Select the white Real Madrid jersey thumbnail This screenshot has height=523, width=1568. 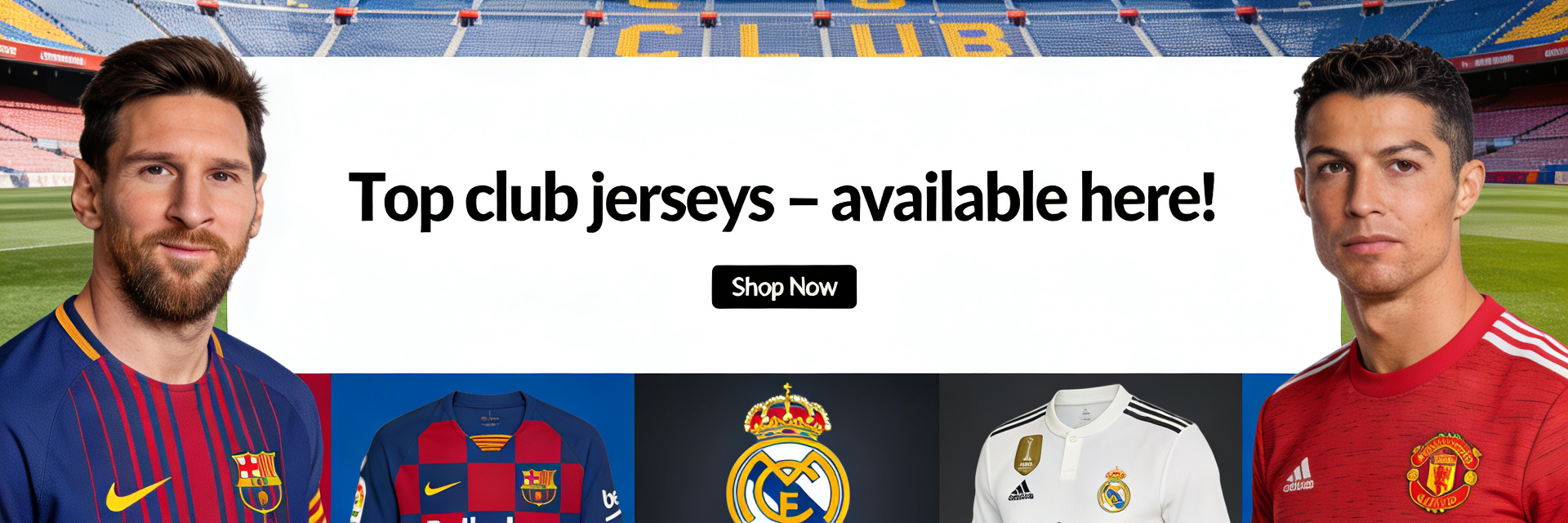coord(1090,449)
